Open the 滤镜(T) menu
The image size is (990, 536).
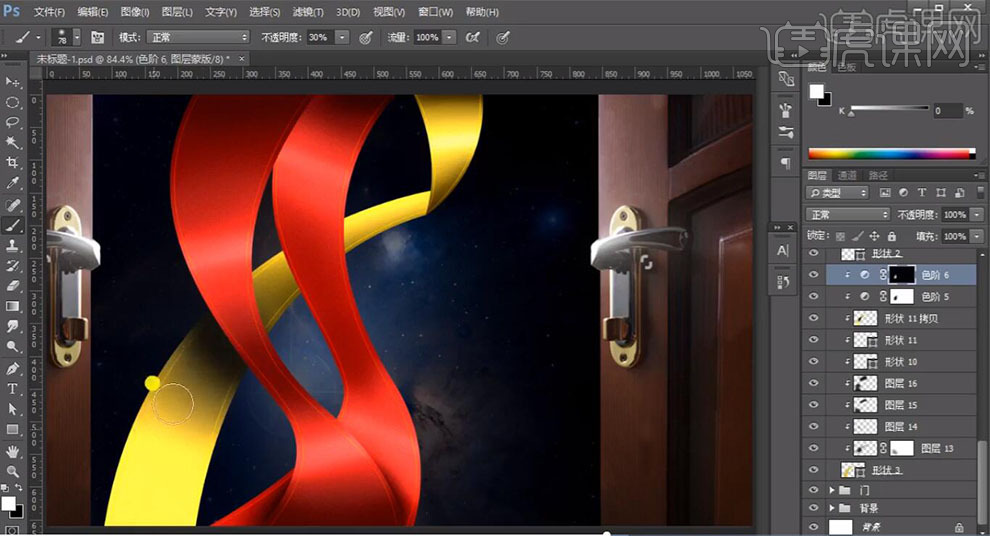click(308, 12)
